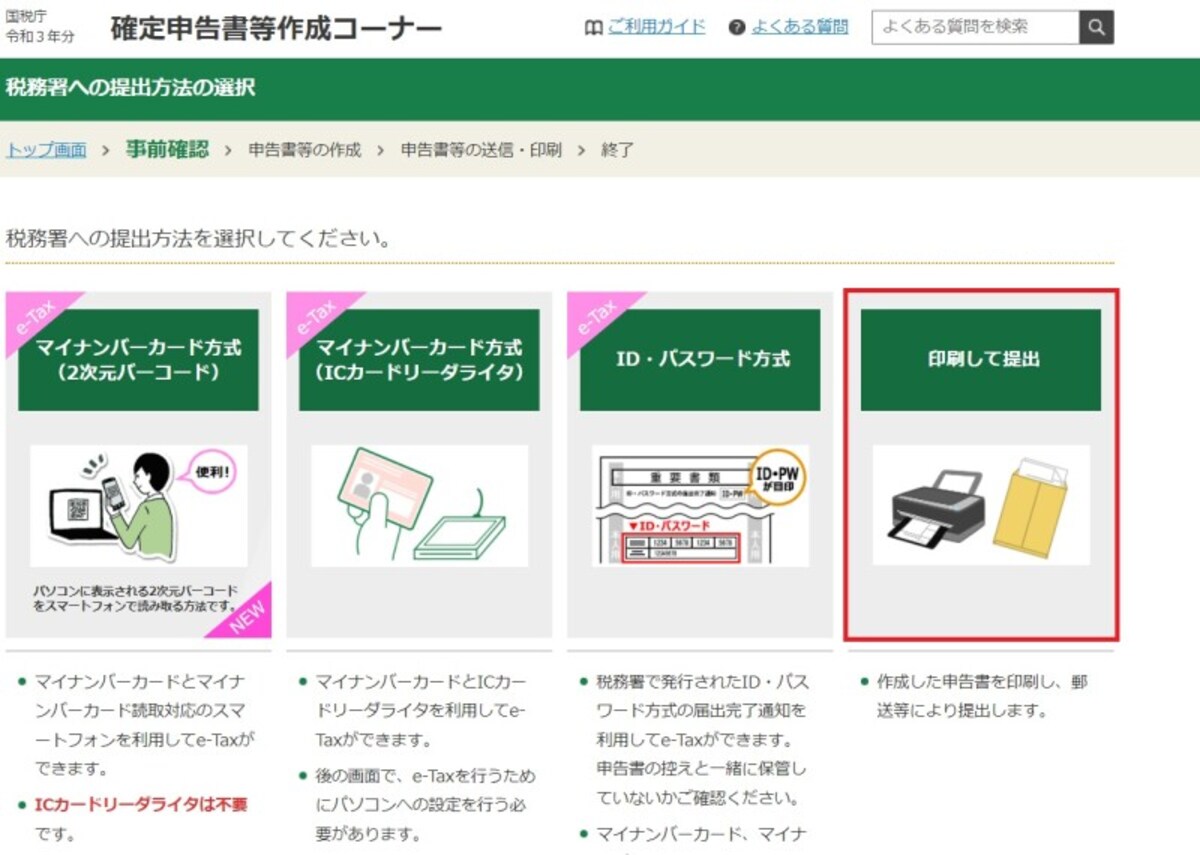Click the 申告書等の送信・印刷 breadcrumb step

(x=481, y=150)
